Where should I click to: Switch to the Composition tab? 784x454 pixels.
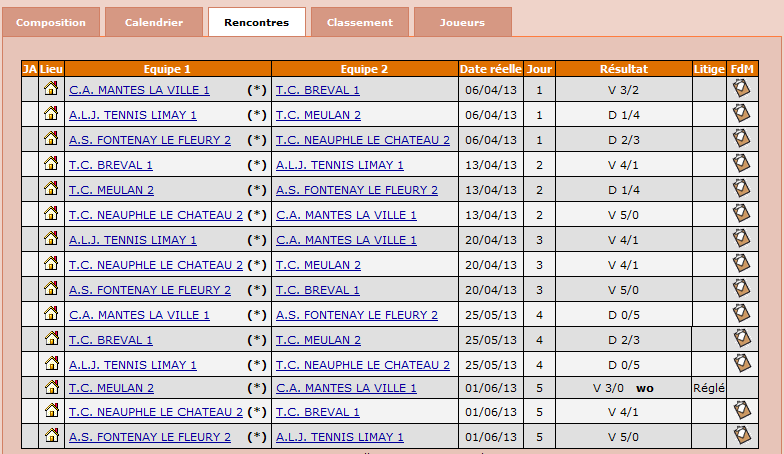coord(51,22)
